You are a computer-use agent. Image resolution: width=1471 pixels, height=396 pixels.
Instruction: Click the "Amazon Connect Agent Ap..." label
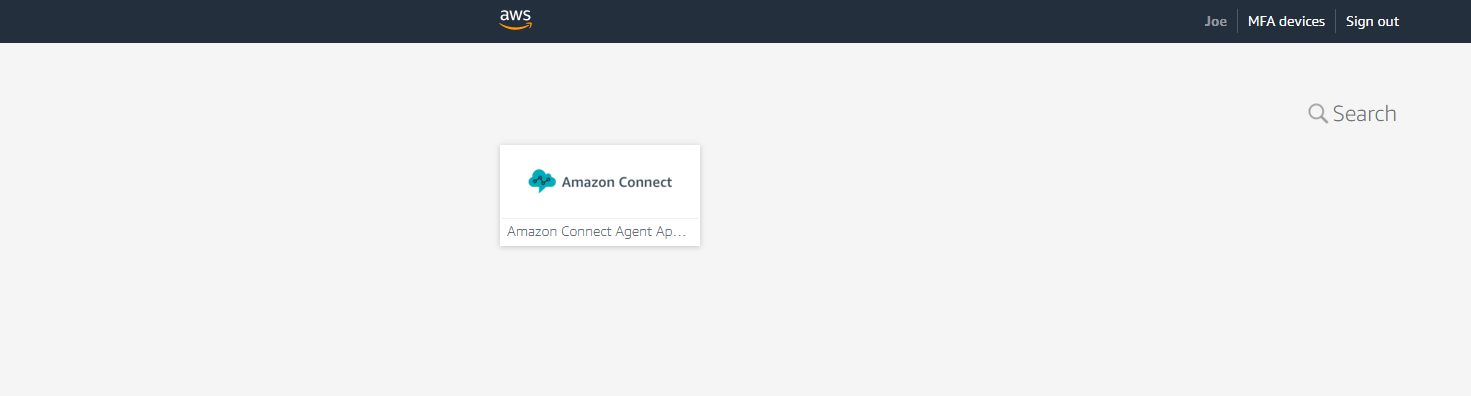597,231
